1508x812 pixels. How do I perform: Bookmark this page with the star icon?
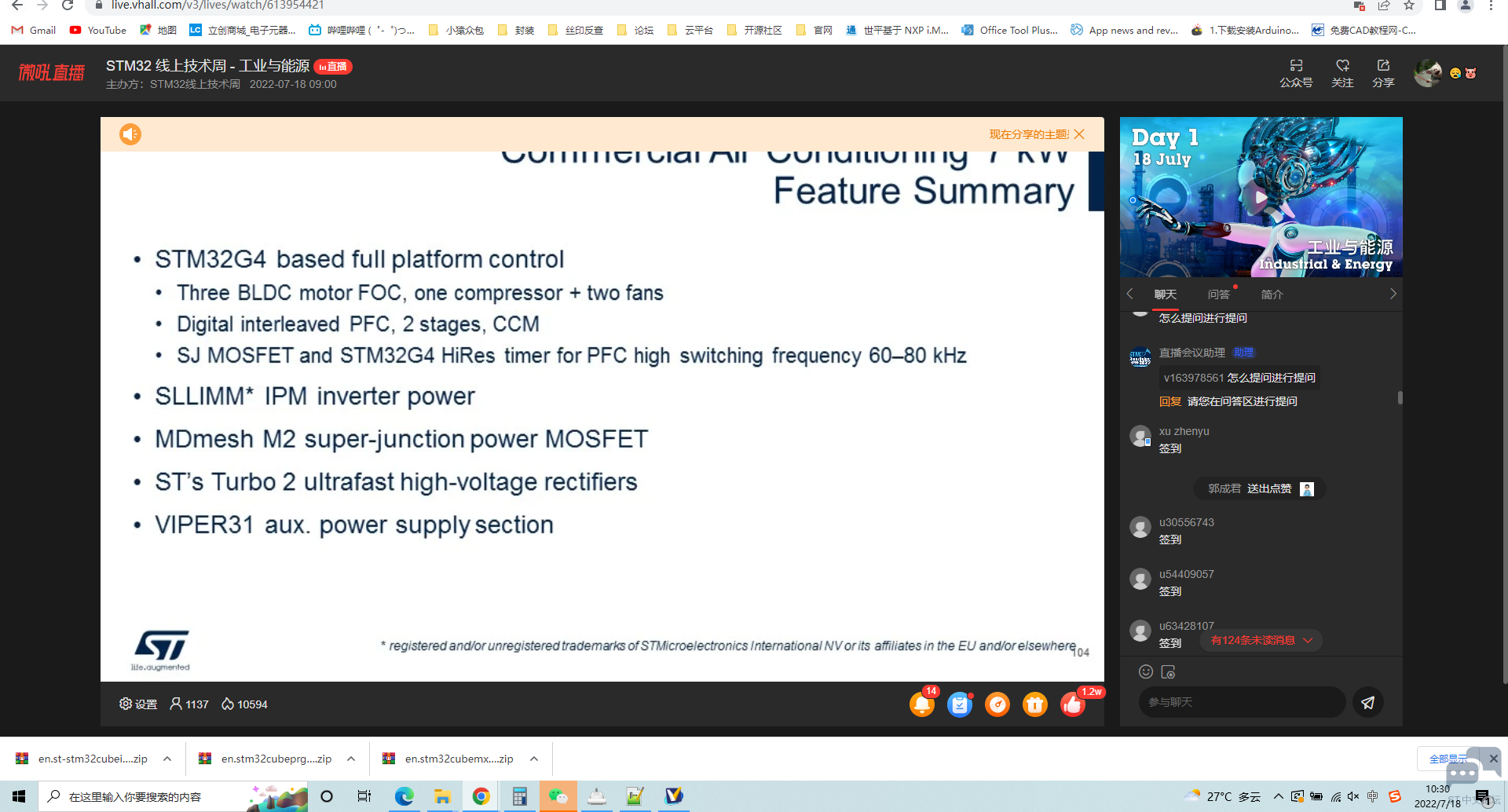1409,5
